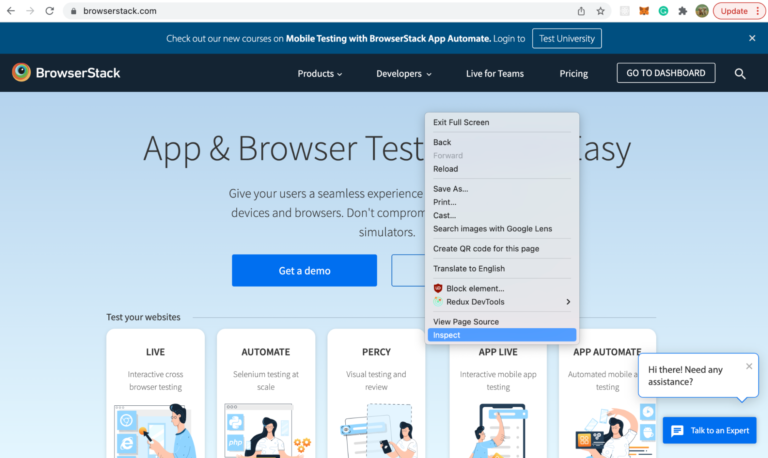
Task: Expand the Developers dropdown menu
Action: [x=404, y=73]
